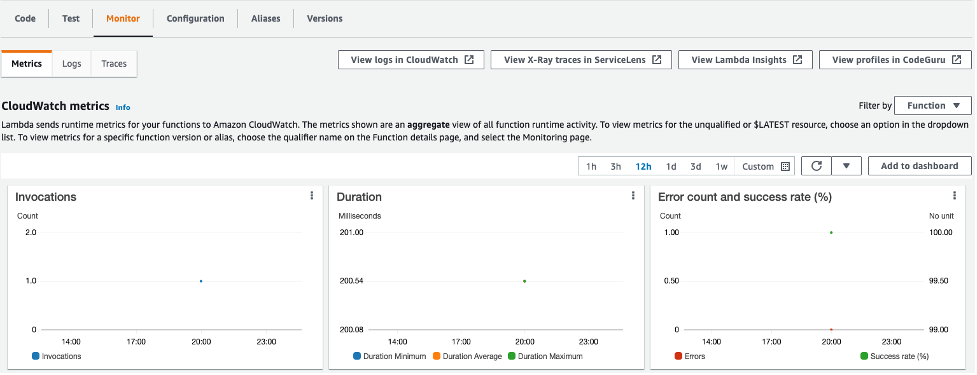
Task: Open the Code tab
Action: (25, 19)
